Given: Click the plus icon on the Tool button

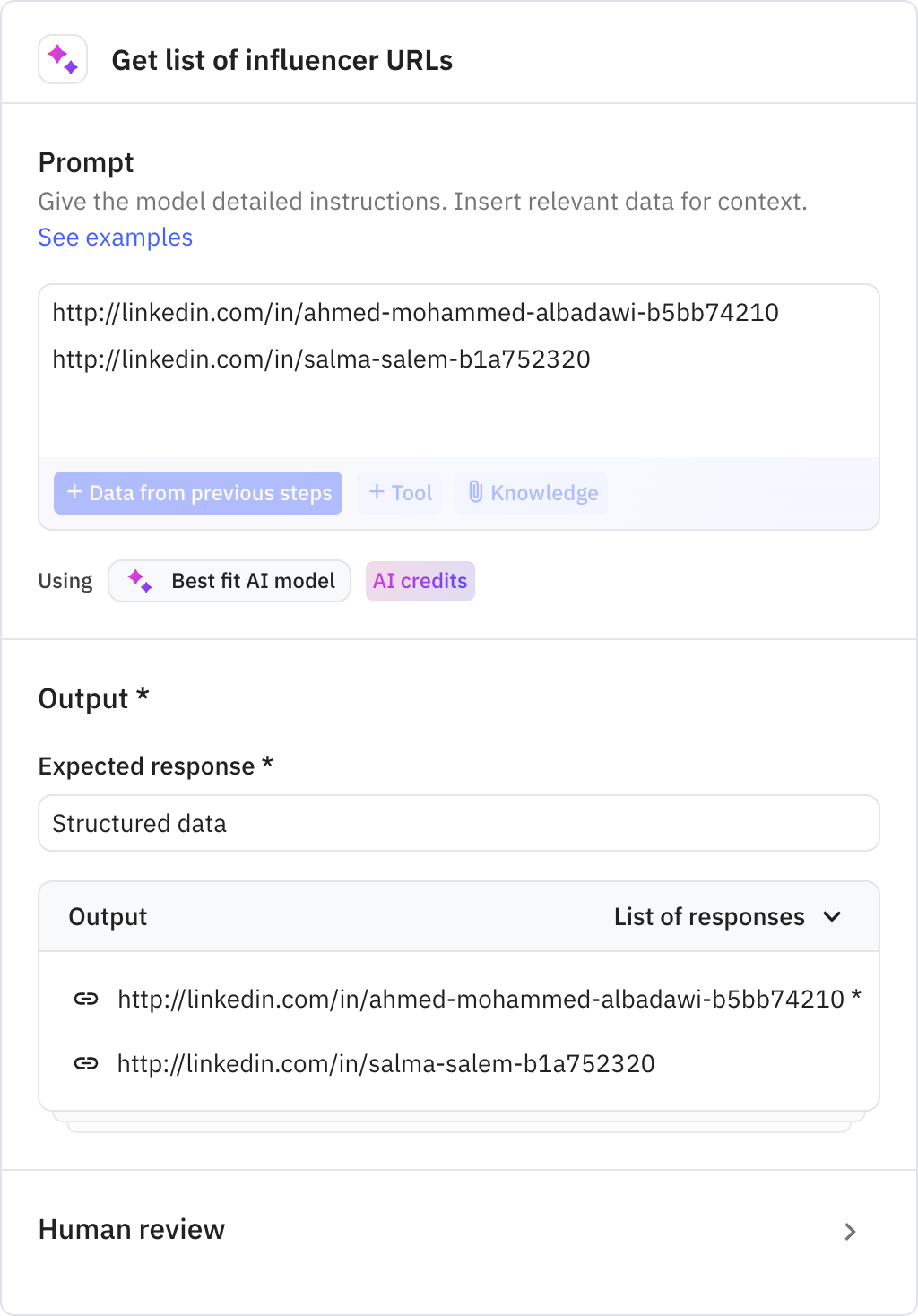Looking at the screenshot, I should [x=377, y=492].
